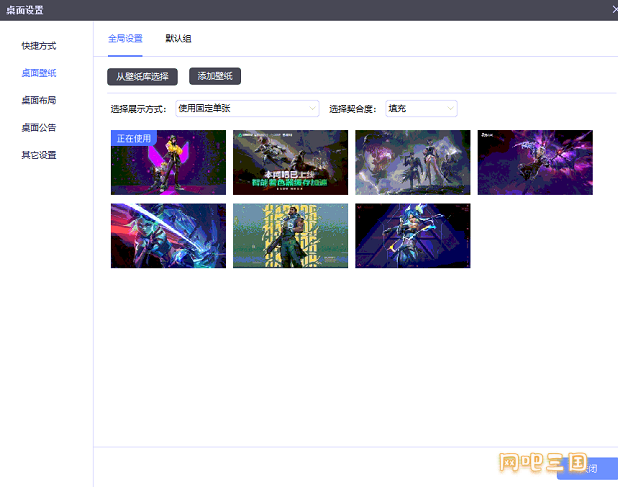618x487 pixels.
Task: Switch to the 默认组 tab
Action: coord(178,39)
